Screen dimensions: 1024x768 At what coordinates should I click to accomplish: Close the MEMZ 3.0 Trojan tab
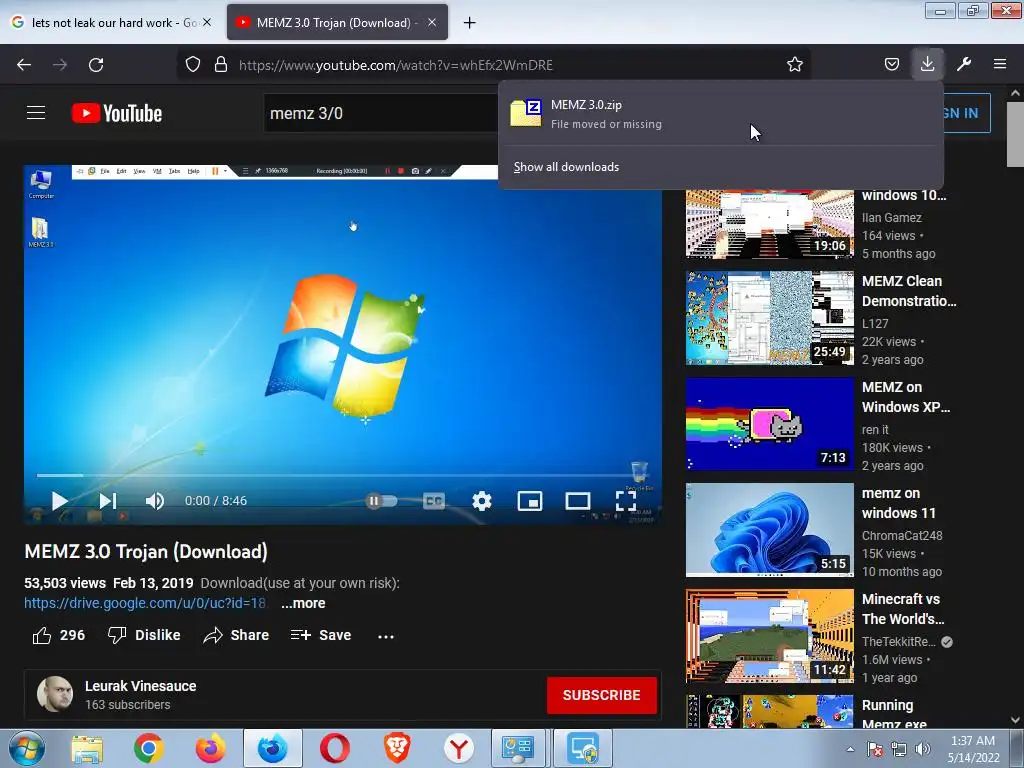432,22
